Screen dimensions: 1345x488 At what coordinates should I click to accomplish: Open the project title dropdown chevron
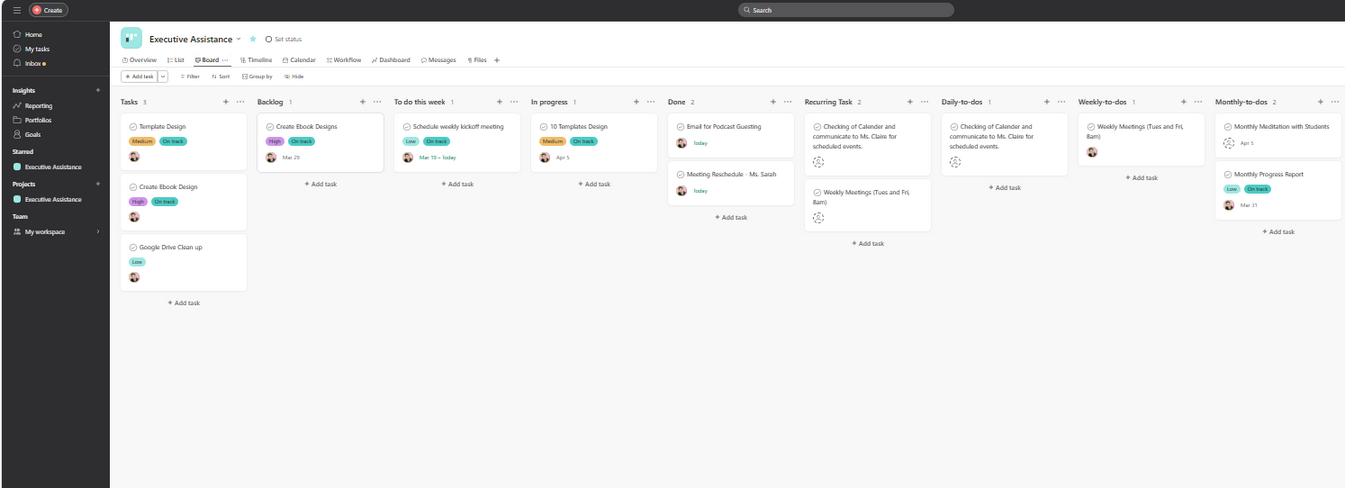(x=239, y=39)
